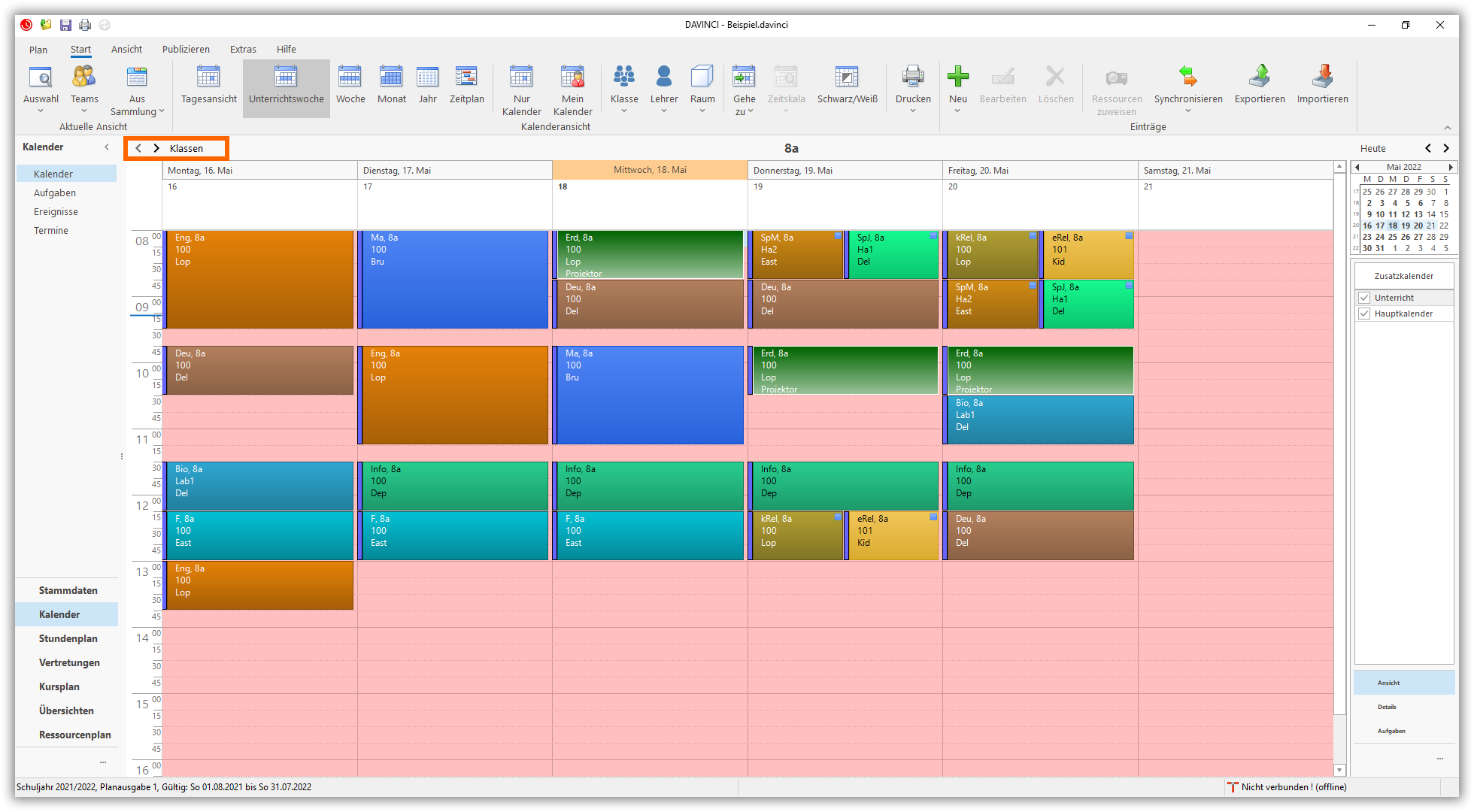Click the calendar vertical scrollbar down arrow
Screen dimensions: 1474x812
coord(1339,770)
